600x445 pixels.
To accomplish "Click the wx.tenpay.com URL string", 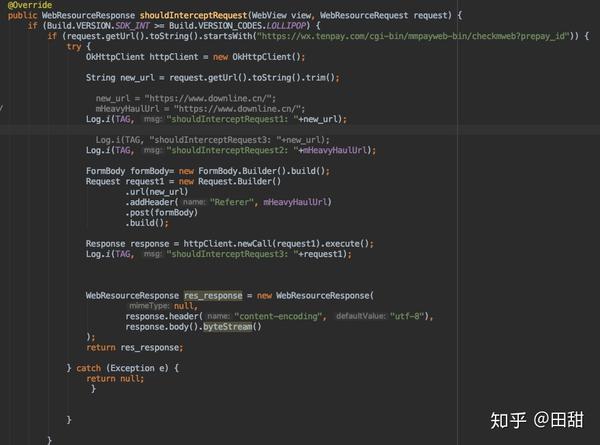I will click(413, 36).
